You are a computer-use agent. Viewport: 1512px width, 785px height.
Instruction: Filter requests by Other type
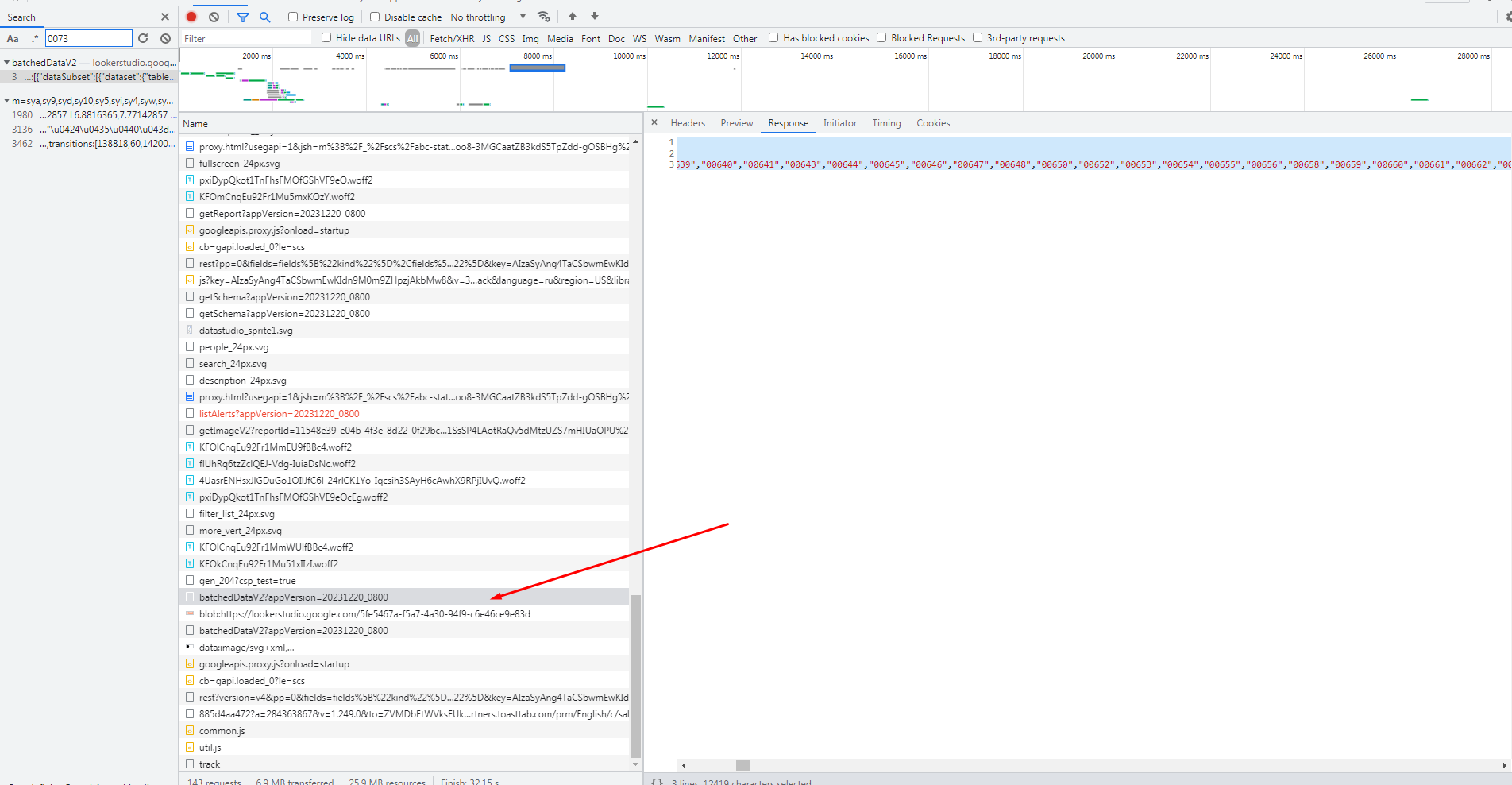click(745, 38)
